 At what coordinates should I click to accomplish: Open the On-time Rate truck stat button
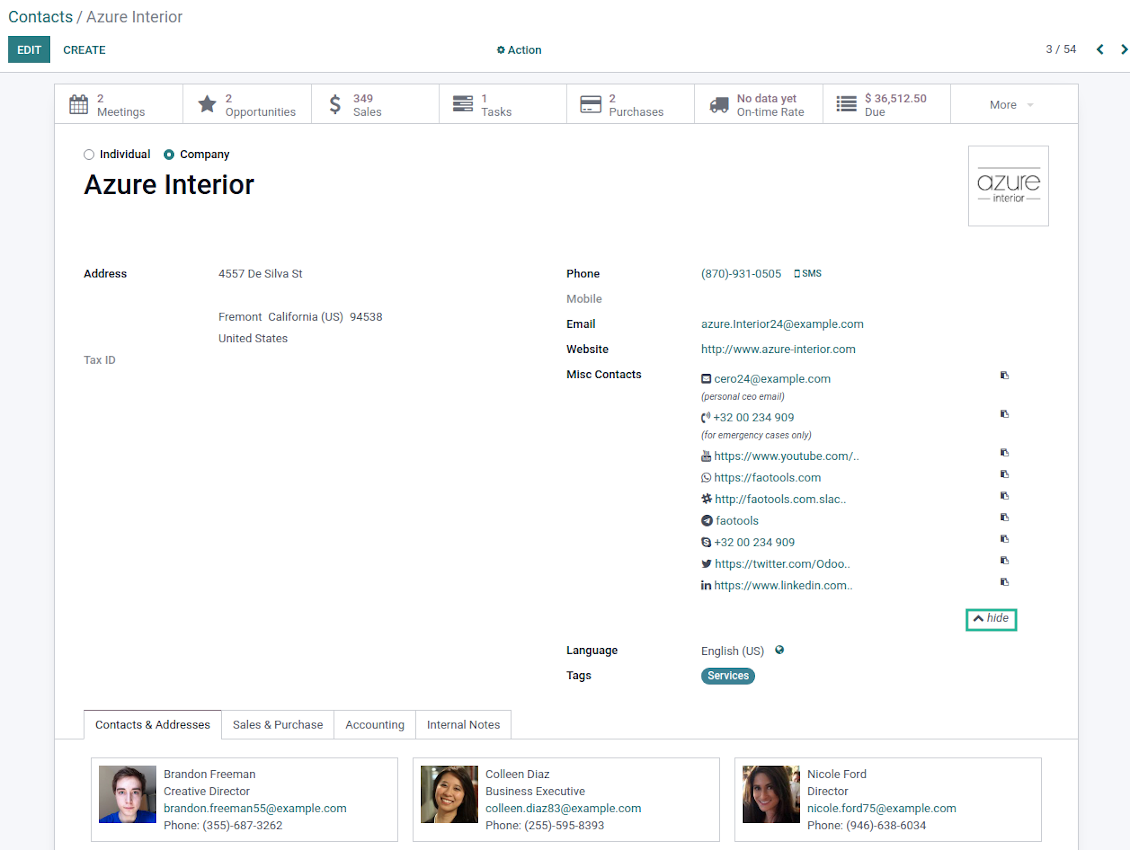(758, 104)
